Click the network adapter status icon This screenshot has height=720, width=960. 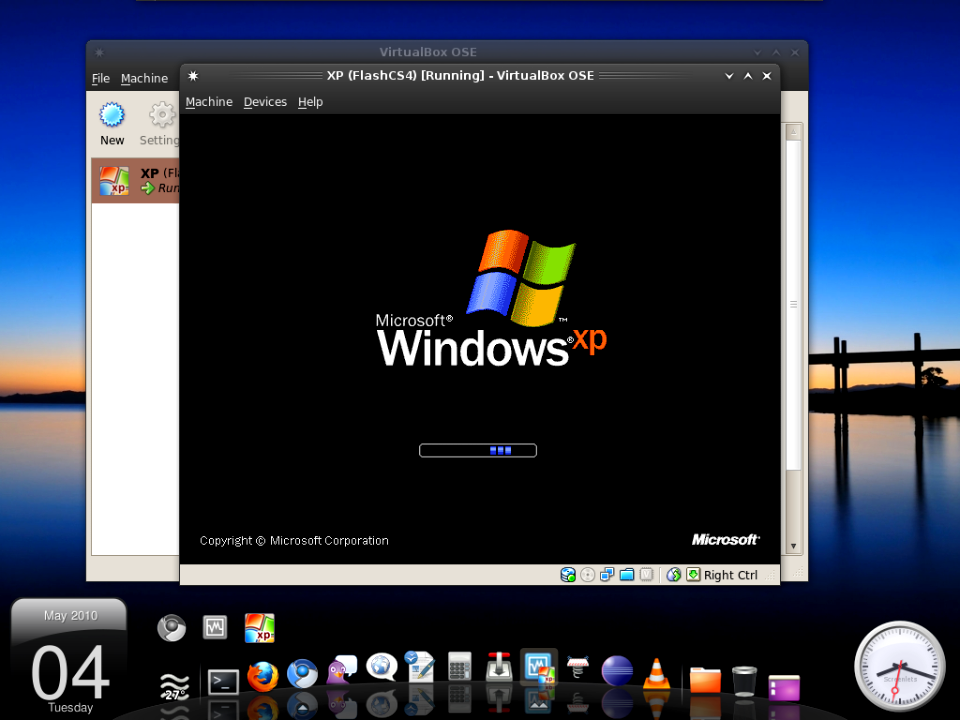click(607, 574)
